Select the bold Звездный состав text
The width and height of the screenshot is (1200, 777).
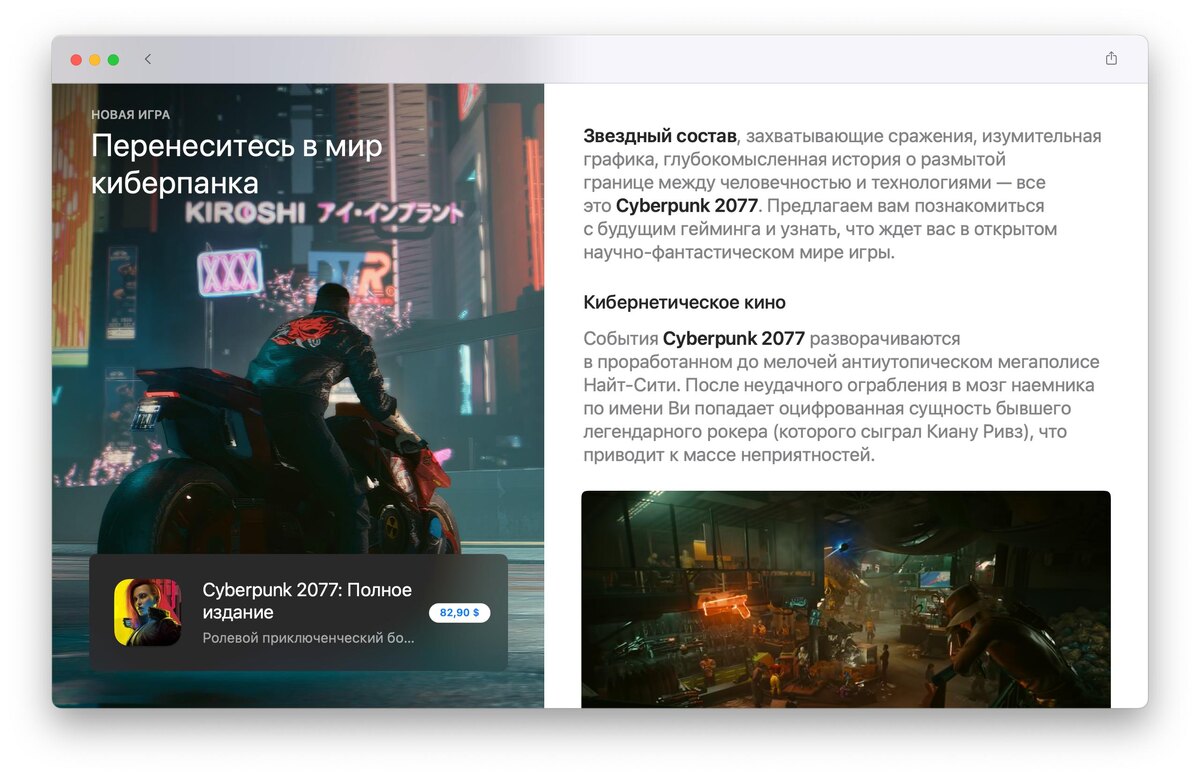660,136
